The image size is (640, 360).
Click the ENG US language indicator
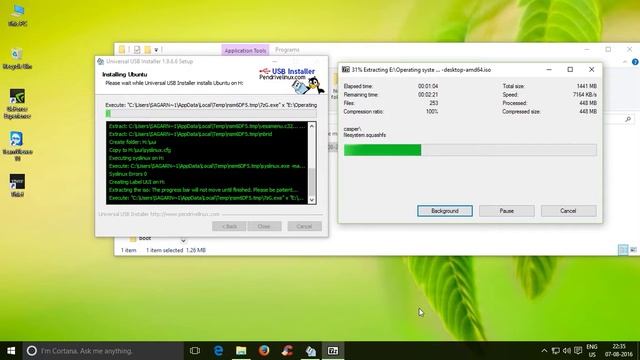(x=592, y=351)
